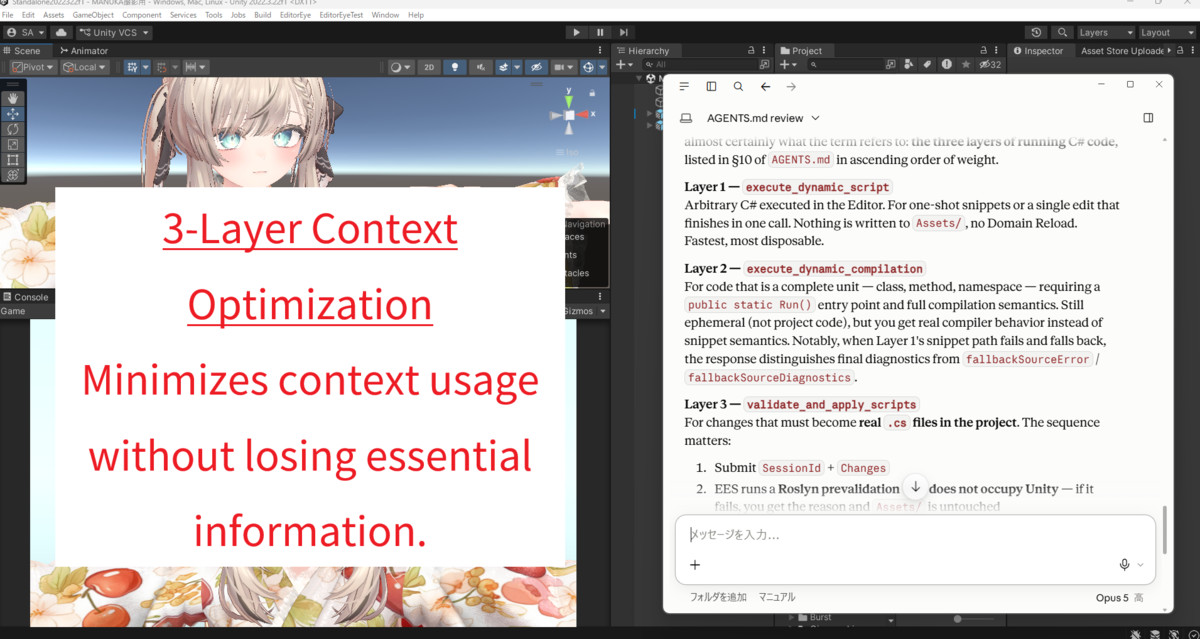Open Hierarchy create (+) dropdown

(625, 64)
